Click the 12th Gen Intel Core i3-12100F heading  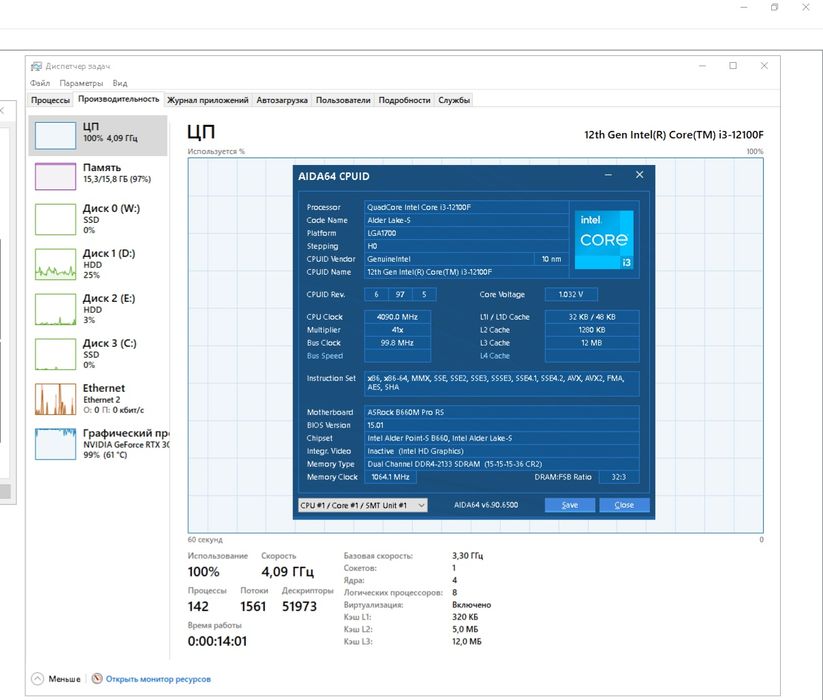point(674,135)
